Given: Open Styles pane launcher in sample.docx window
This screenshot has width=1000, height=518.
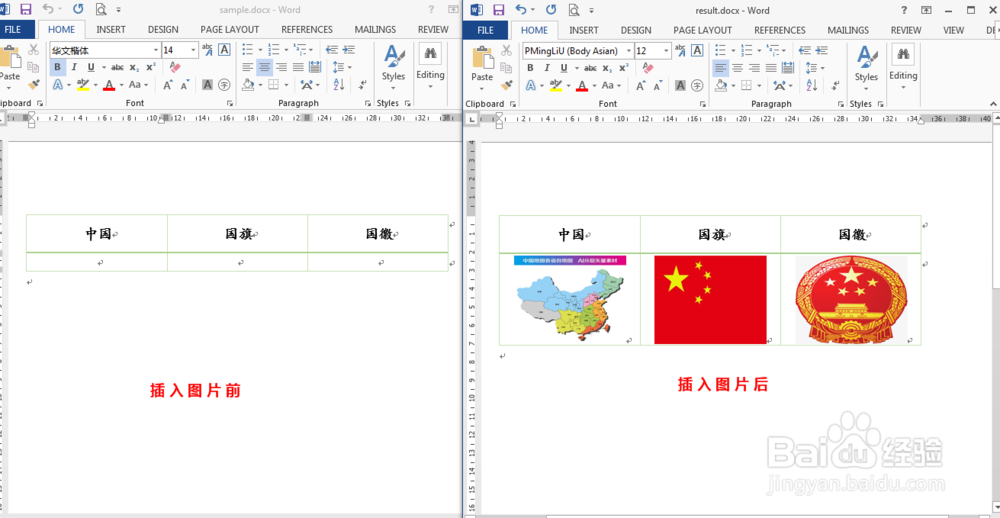Looking at the screenshot, I should coord(406,103).
